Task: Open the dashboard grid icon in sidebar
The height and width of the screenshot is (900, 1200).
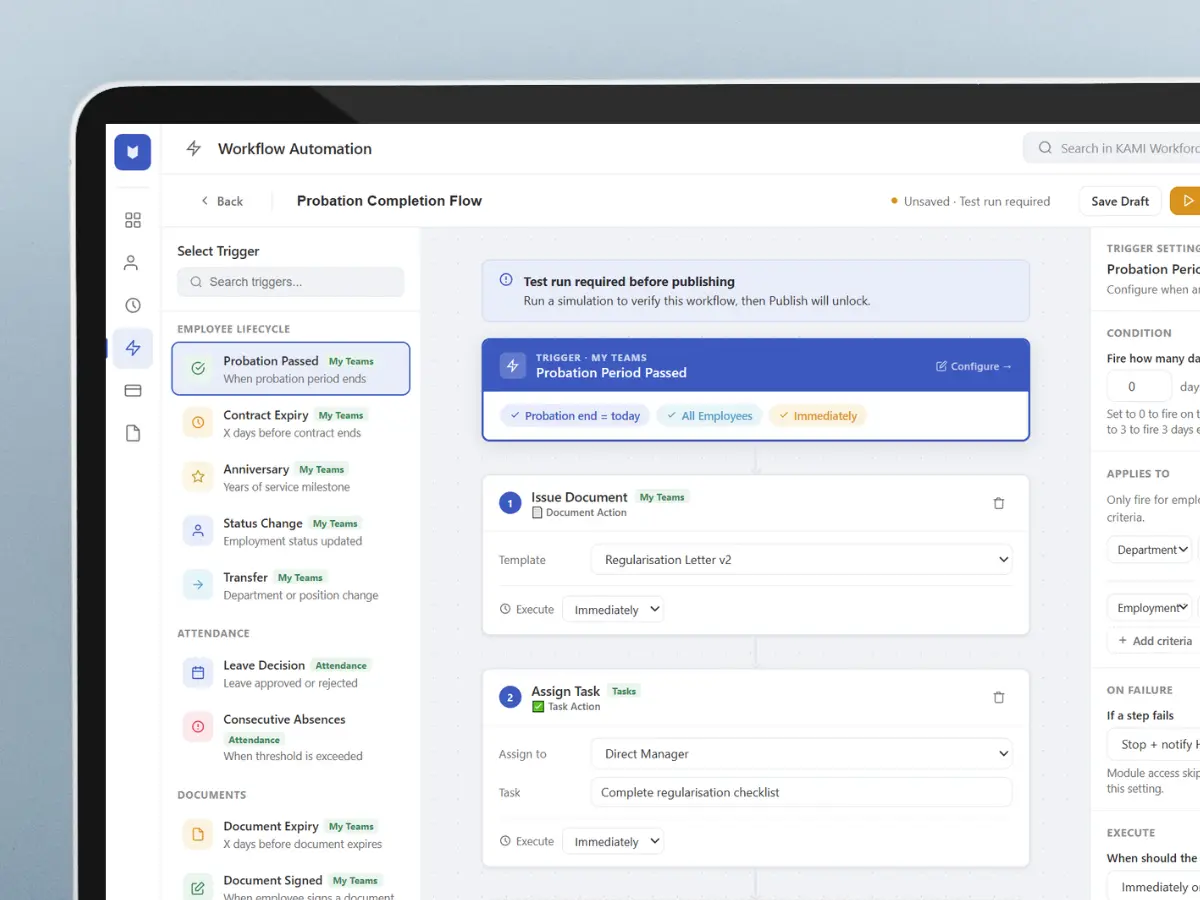Action: pyautogui.click(x=133, y=220)
